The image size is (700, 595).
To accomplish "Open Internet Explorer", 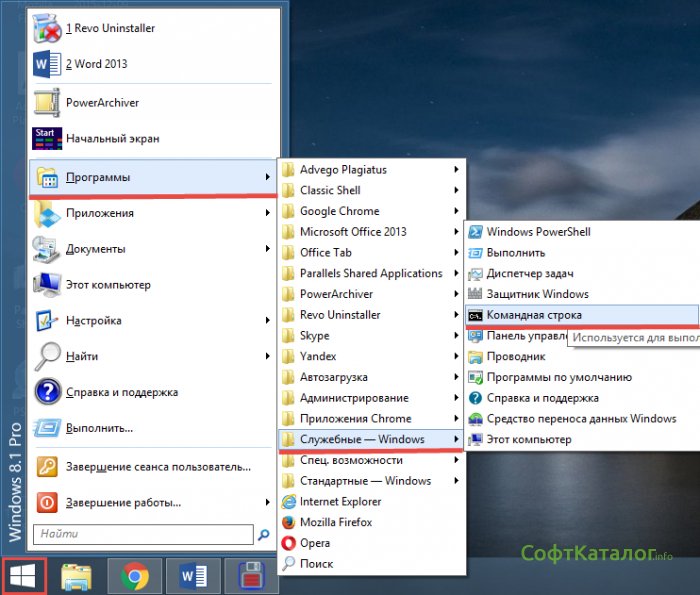I will pyautogui.click(x=340, y=501).
